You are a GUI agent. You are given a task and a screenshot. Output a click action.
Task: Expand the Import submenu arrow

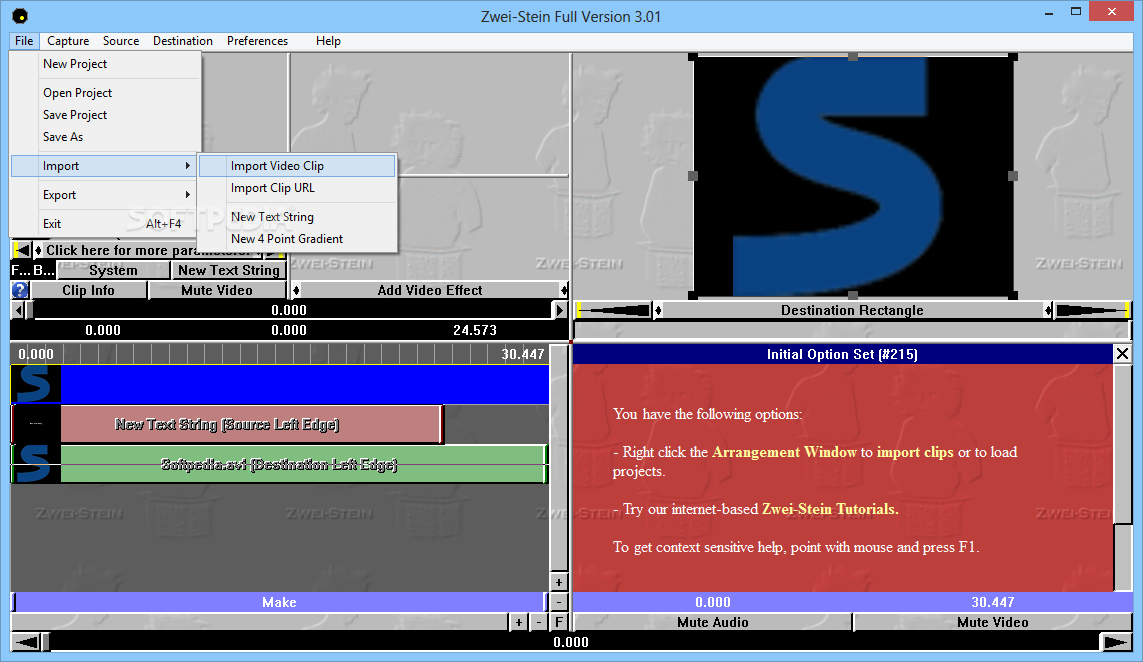[187, 166]
